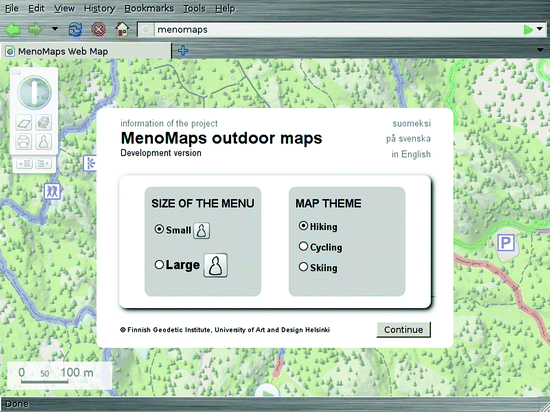Open the tab list dropdown at right
550x412 pixels.
(x=541, y=50)
